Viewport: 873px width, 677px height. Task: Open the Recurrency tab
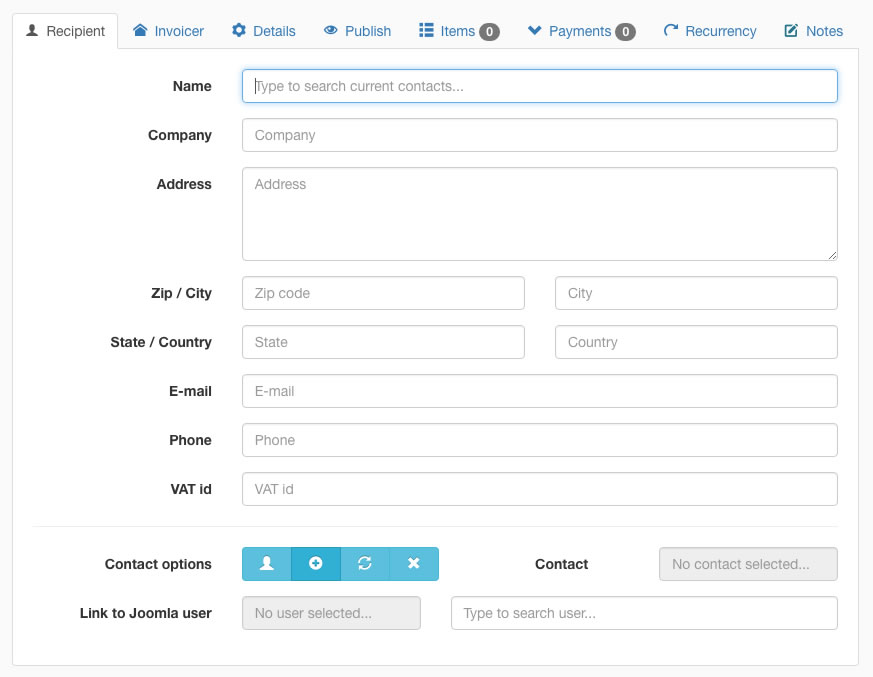click(710, 31)
